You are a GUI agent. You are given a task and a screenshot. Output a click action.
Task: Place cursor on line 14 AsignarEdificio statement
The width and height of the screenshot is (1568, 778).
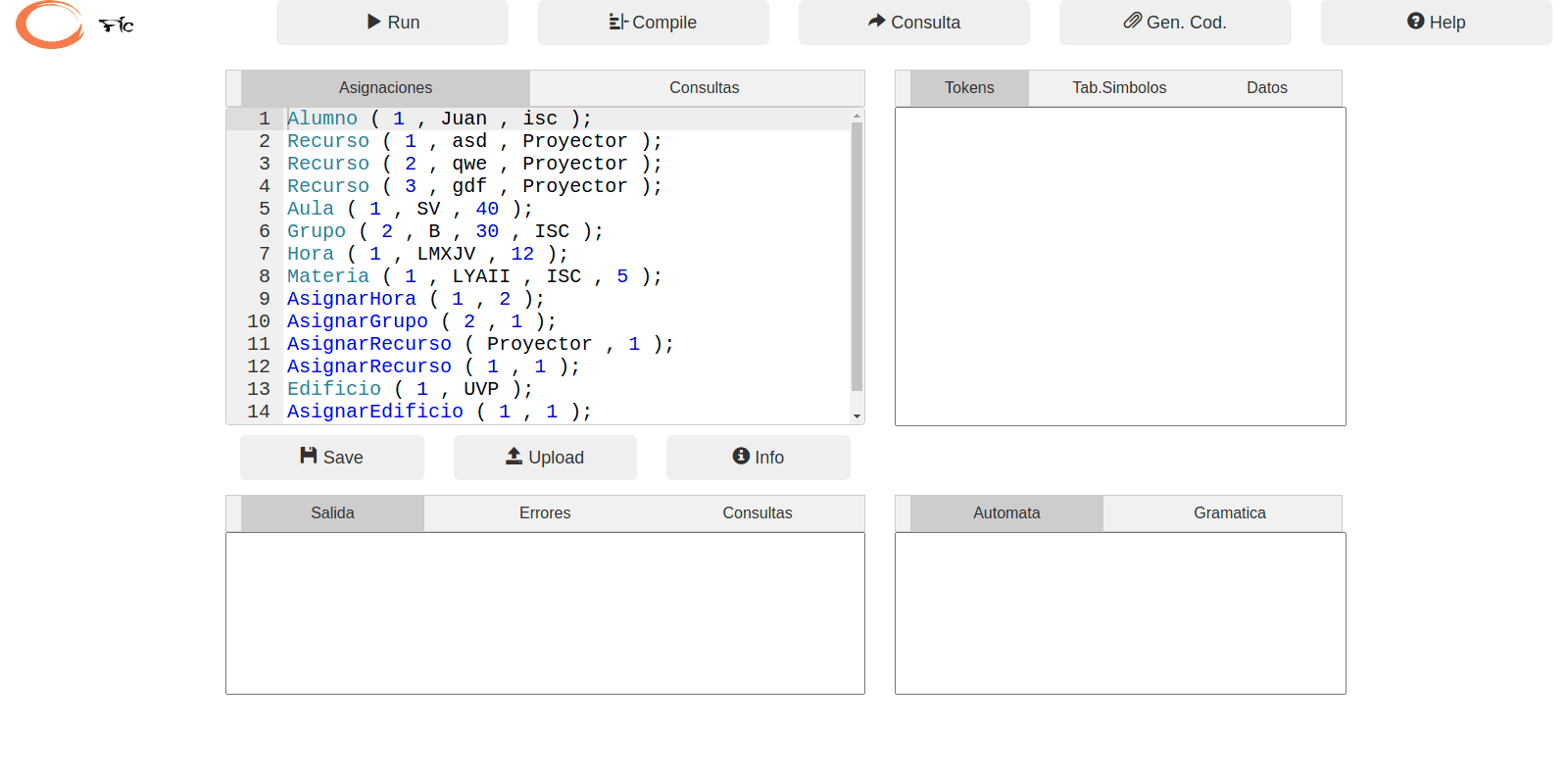point(438,412)
